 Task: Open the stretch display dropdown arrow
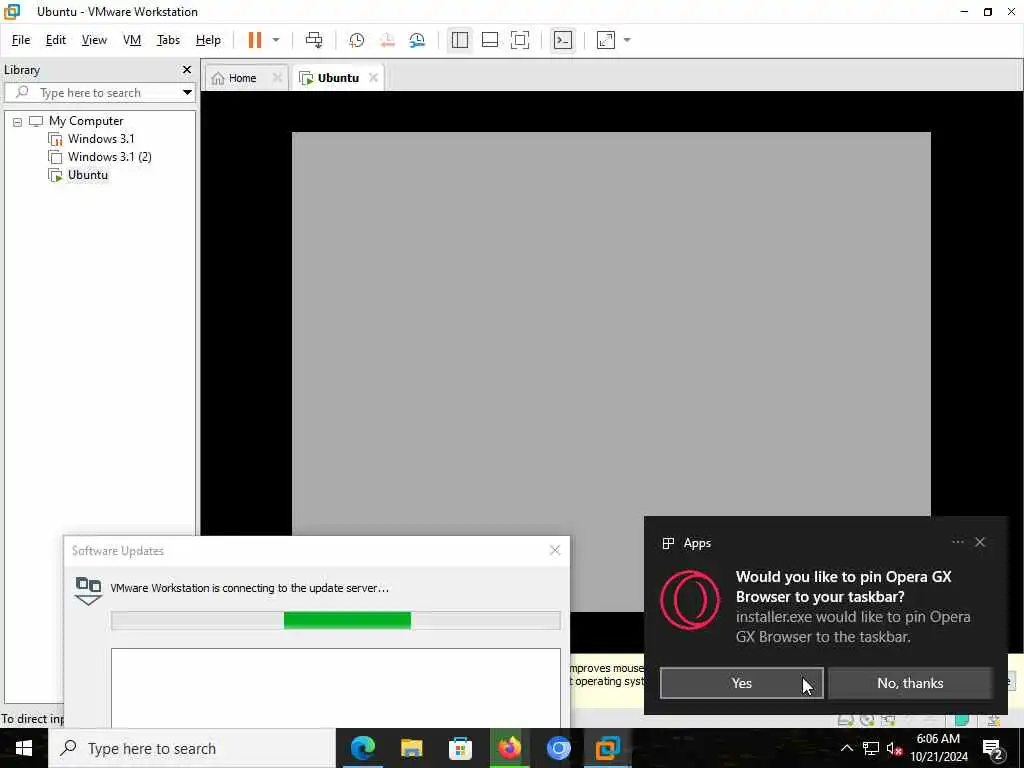pos(628,40)
